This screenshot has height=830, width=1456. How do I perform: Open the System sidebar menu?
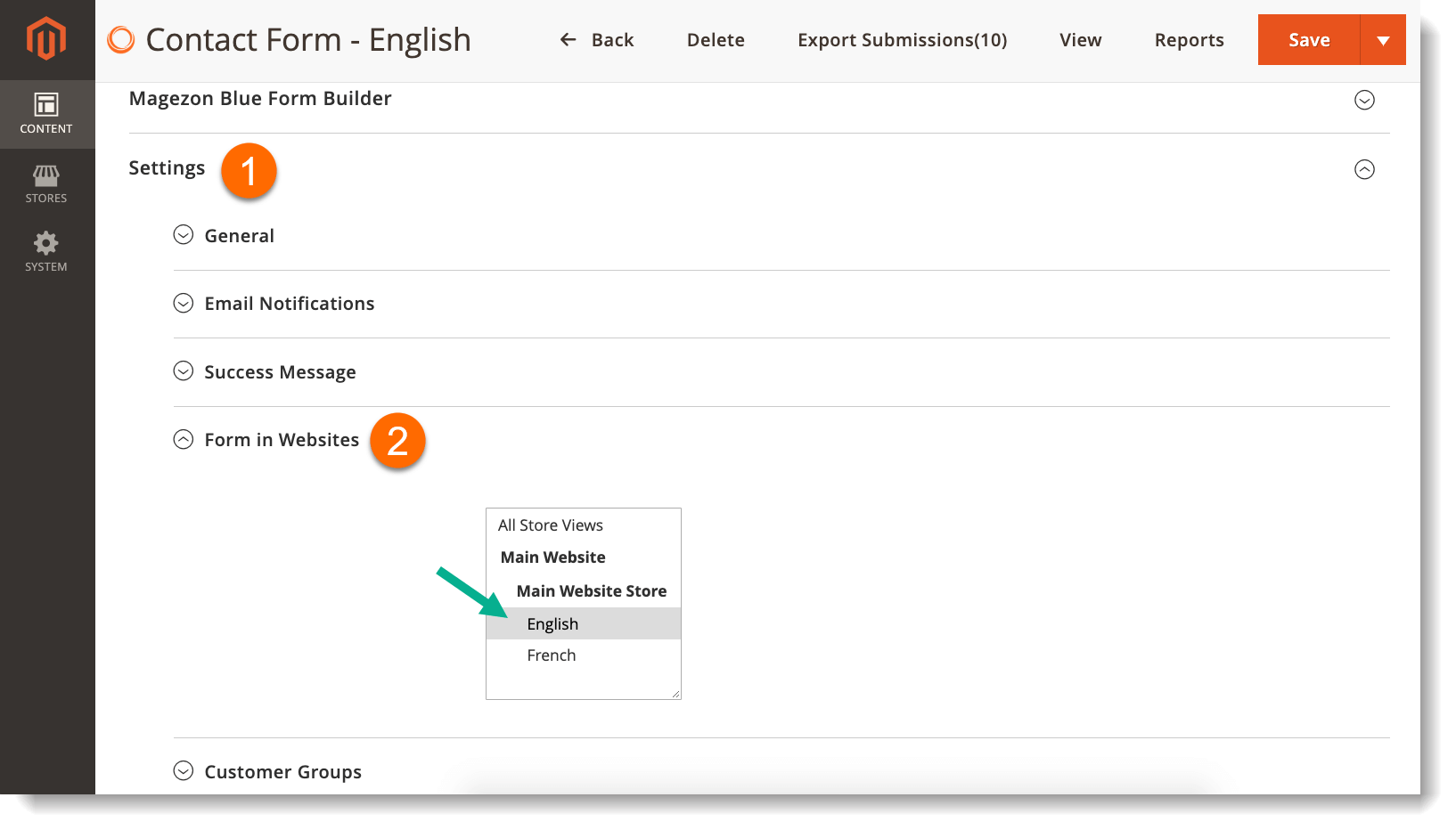[x=45, y=250]
